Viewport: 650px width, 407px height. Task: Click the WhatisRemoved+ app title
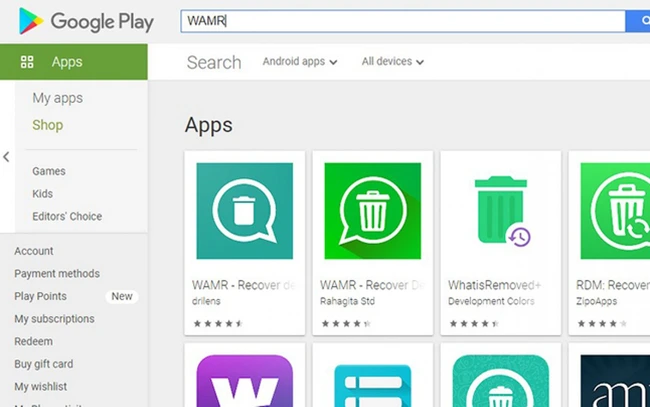pyautogui.click(x=495, y=285)
